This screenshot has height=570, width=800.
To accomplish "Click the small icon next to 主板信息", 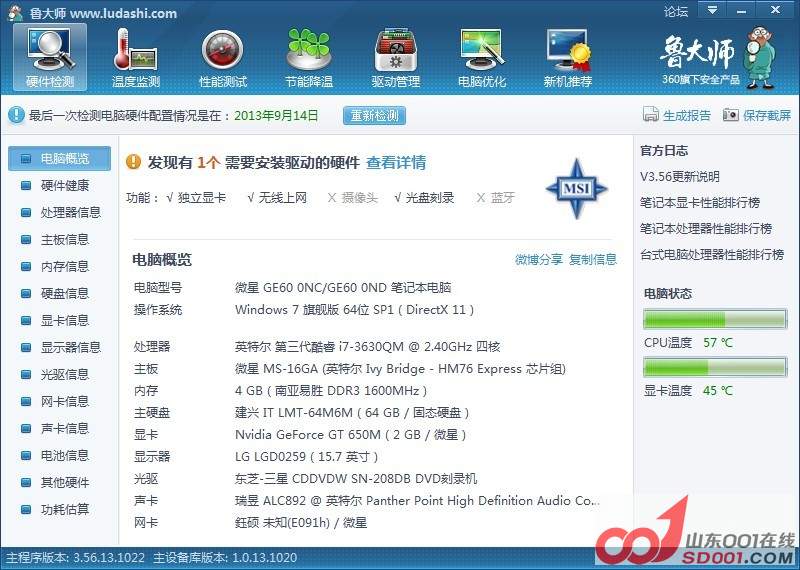I will [x=26, y=239].
